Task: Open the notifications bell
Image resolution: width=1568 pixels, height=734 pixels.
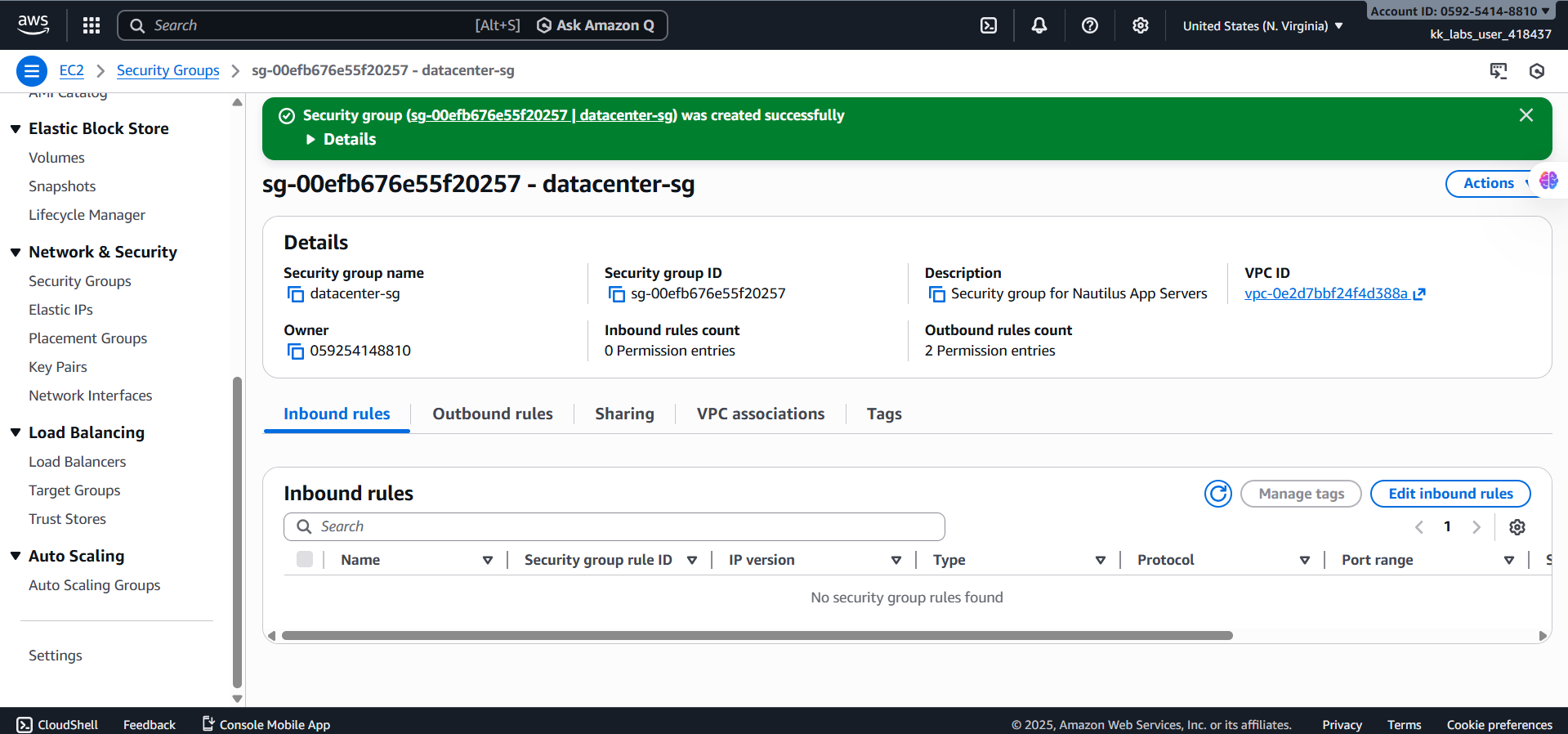Action: click(1039, 25)
